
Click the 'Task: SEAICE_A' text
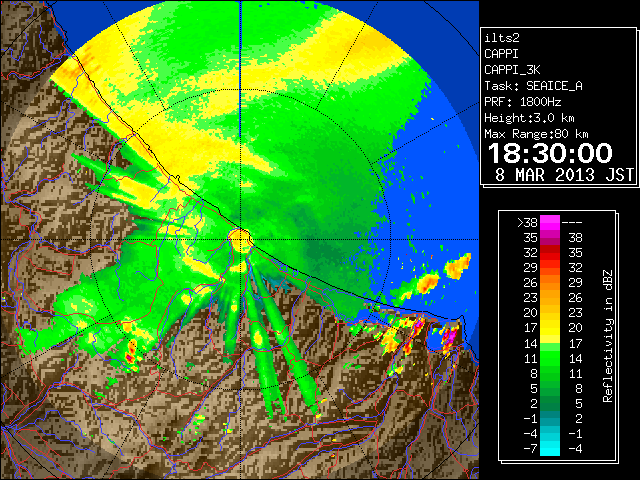[533, 86]
